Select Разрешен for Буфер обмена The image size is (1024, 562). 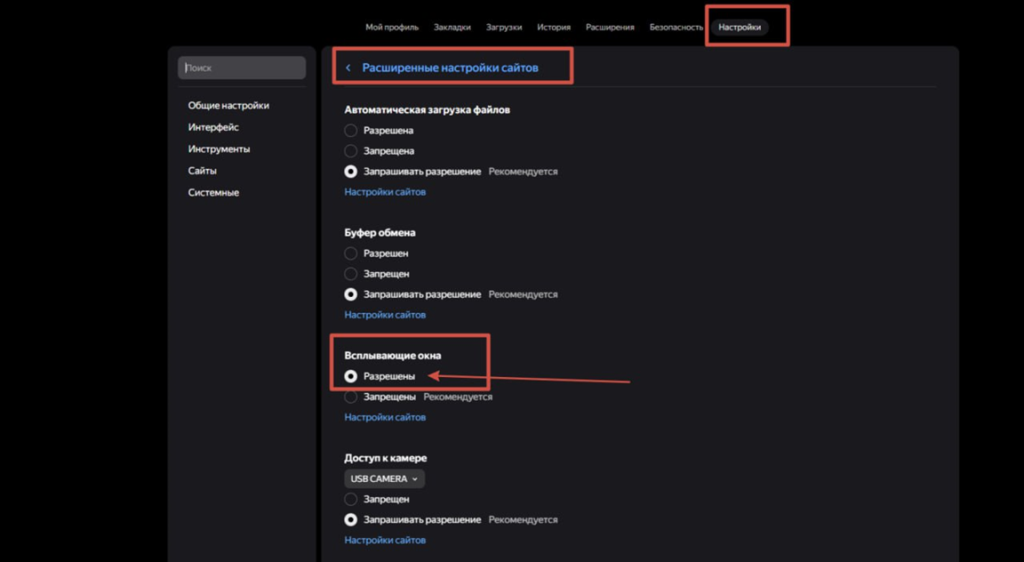point(351,254)
